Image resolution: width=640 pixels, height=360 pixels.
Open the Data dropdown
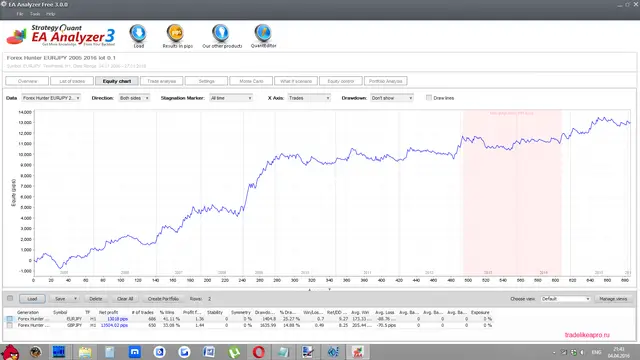51,98
